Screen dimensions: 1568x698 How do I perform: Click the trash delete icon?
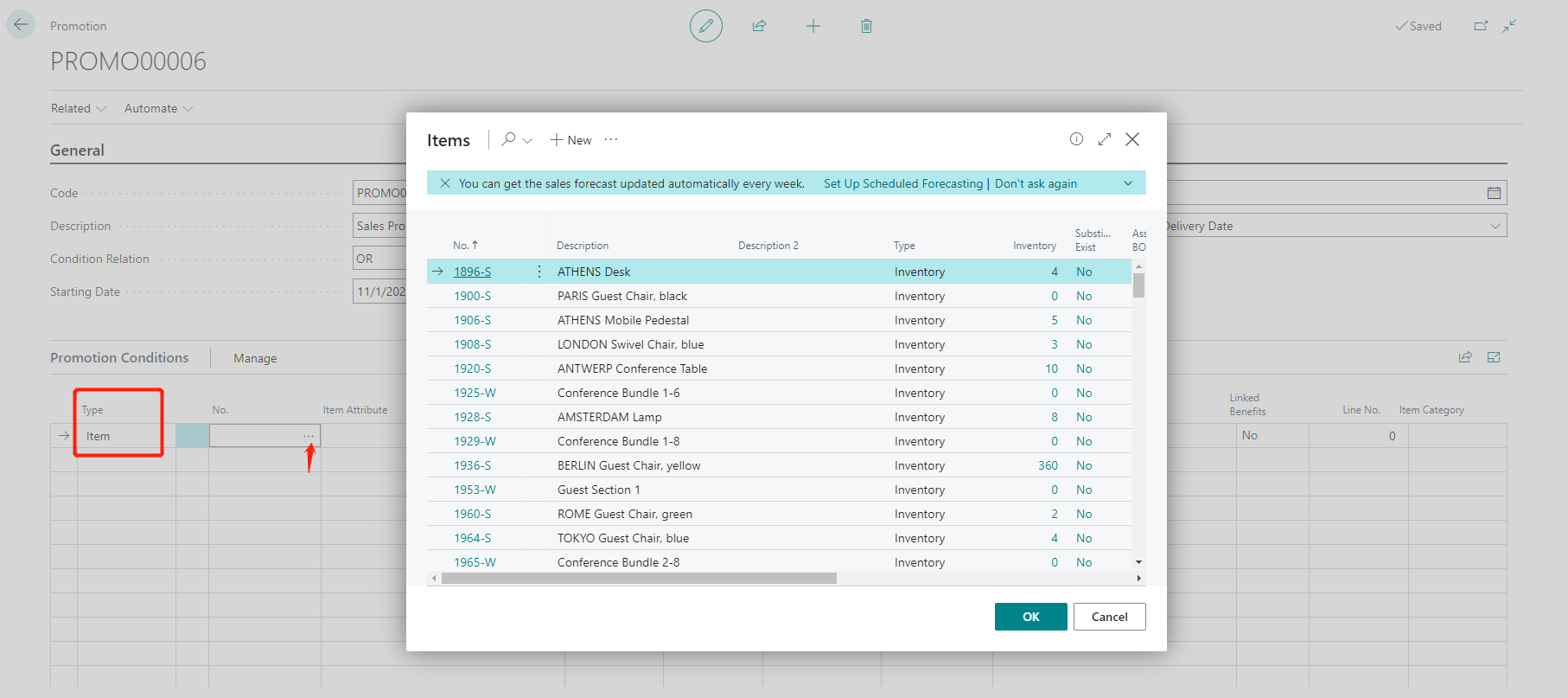866,26
